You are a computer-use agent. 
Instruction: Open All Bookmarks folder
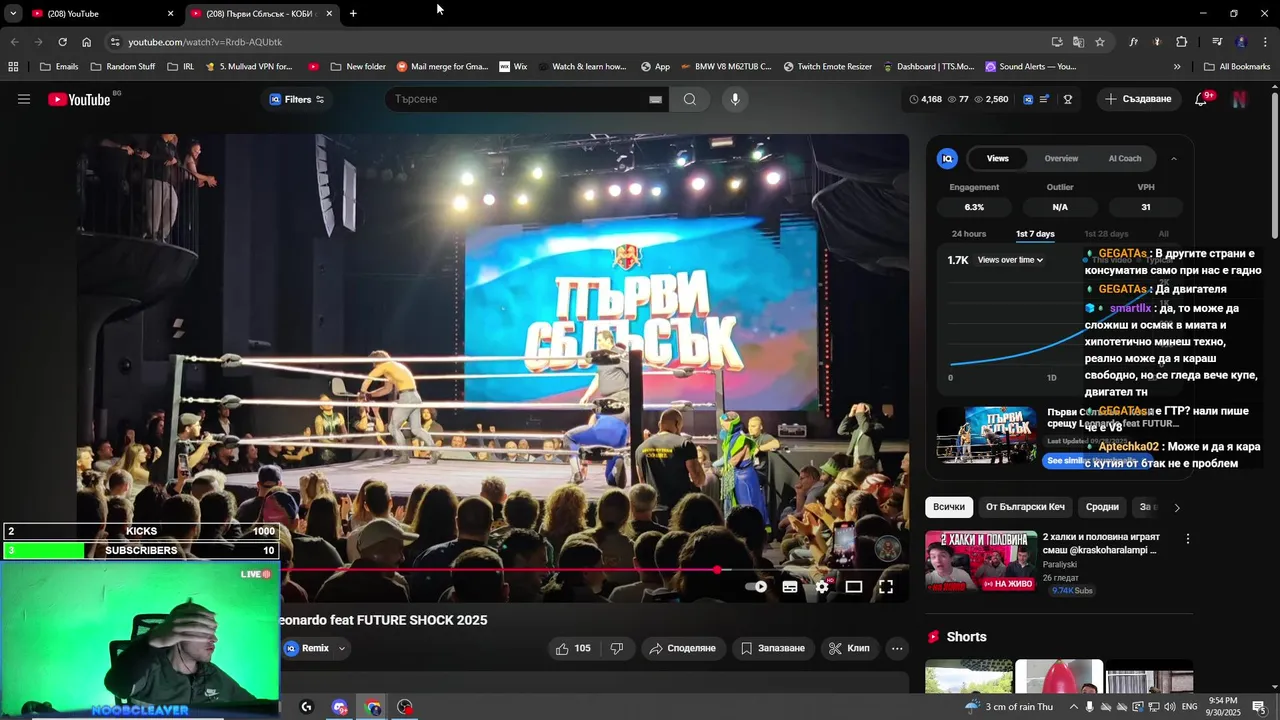[x=1237, y=66]
